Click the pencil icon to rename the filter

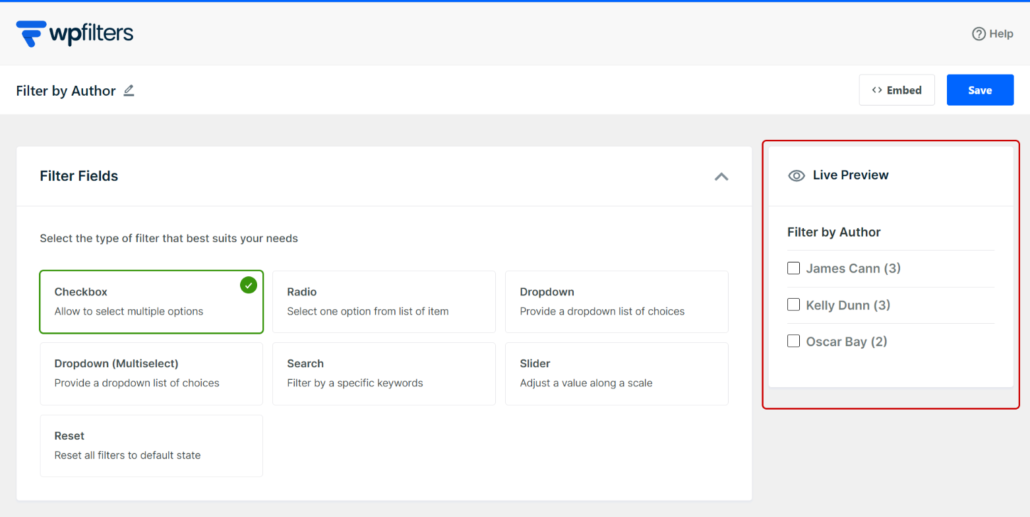pos(129,91)
